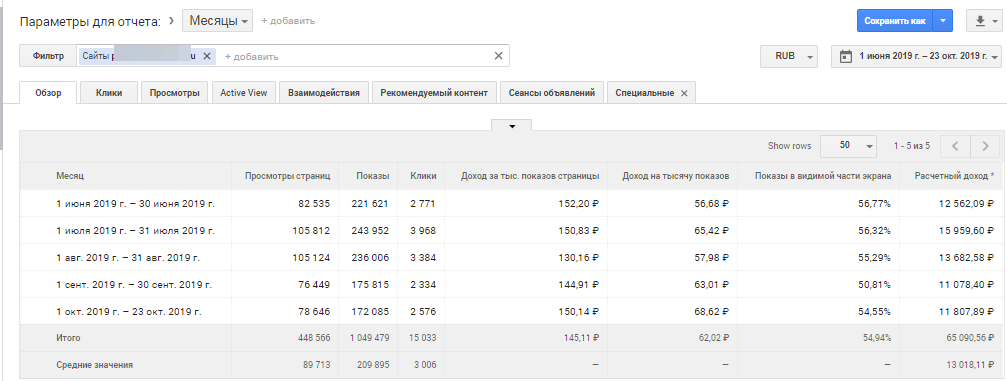The height and width of the screenshot is (381, 1007).
Task: Open the Месяцы dimension dropdown
Action: (x=218, y=21)
